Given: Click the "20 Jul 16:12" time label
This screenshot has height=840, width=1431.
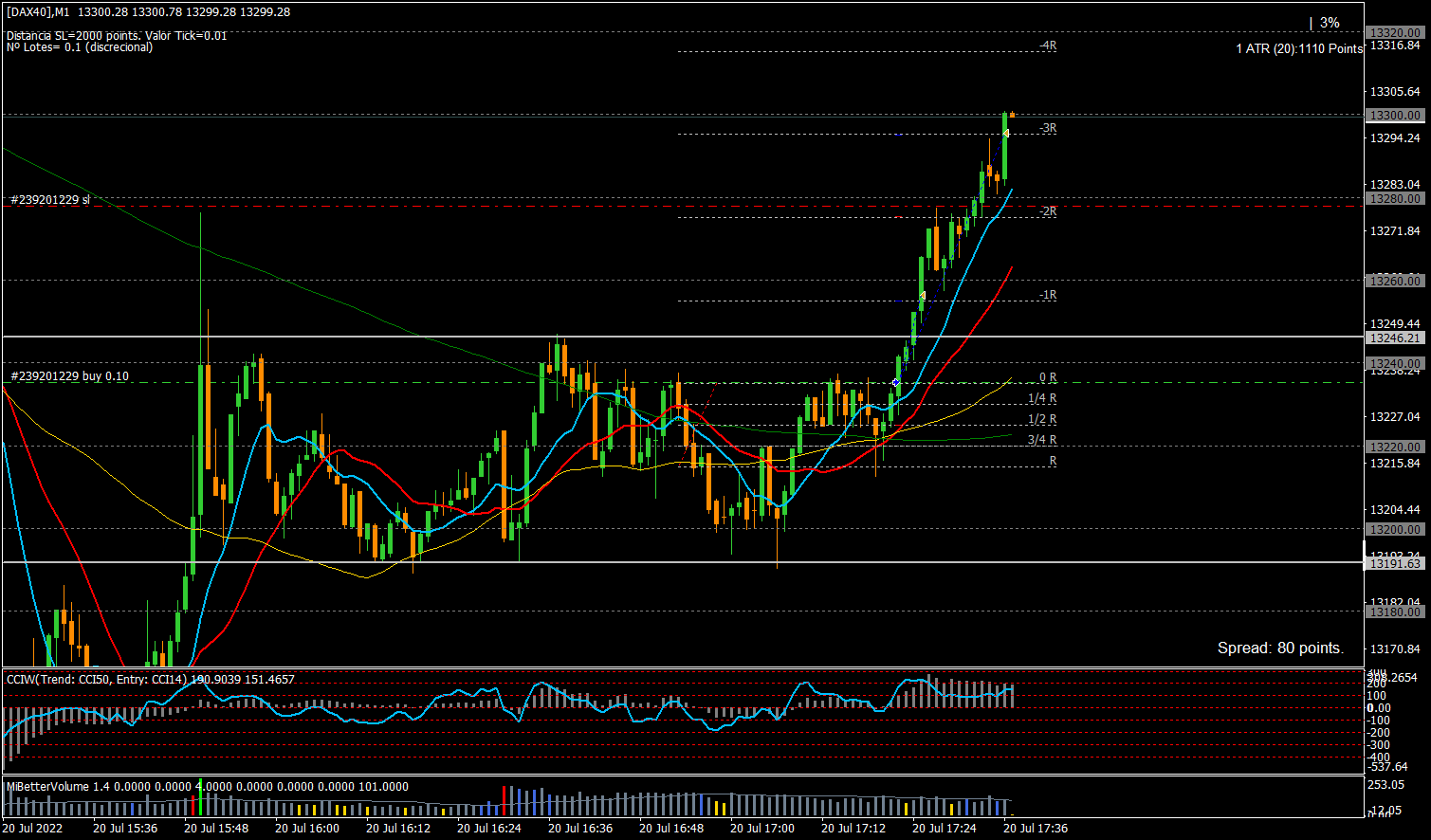Looking at the screenshot, I should (398, 829).
